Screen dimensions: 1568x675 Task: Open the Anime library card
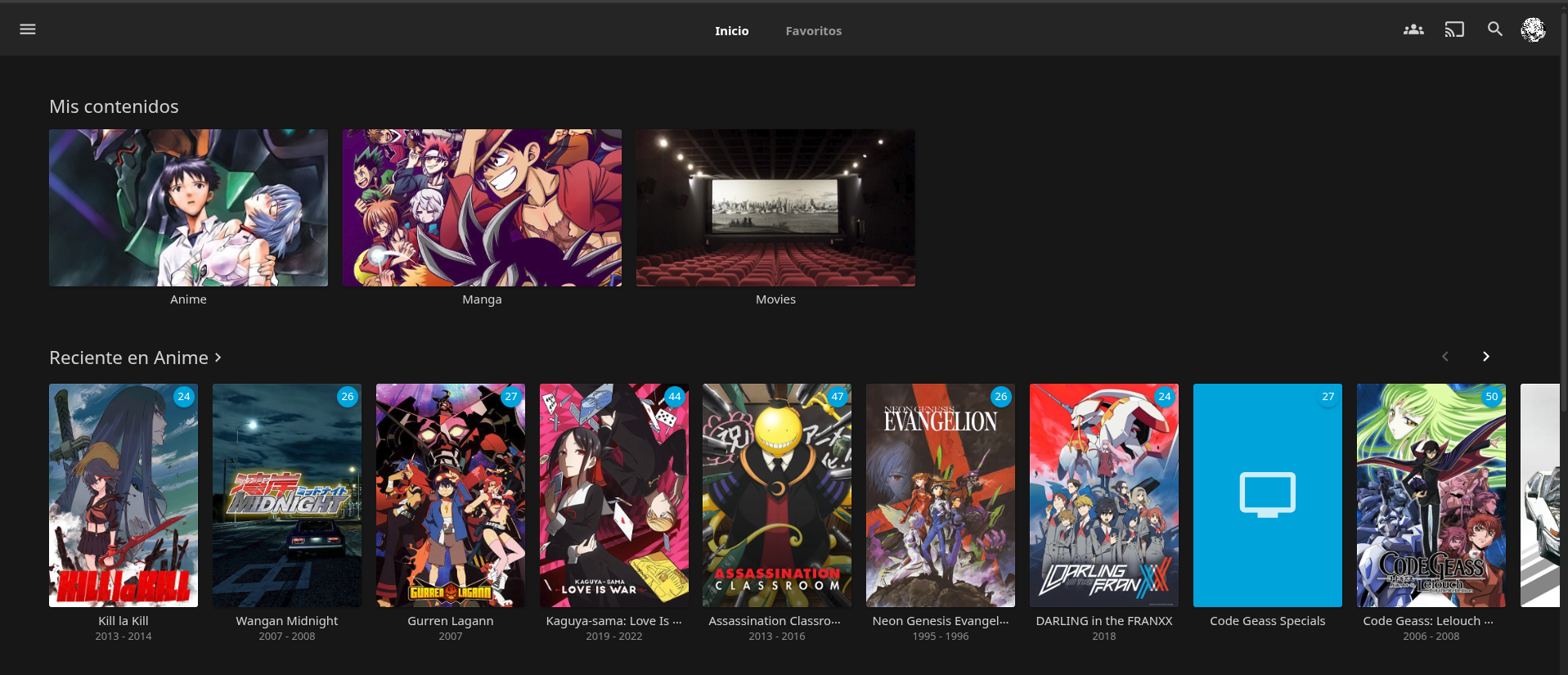click(188, 208)
